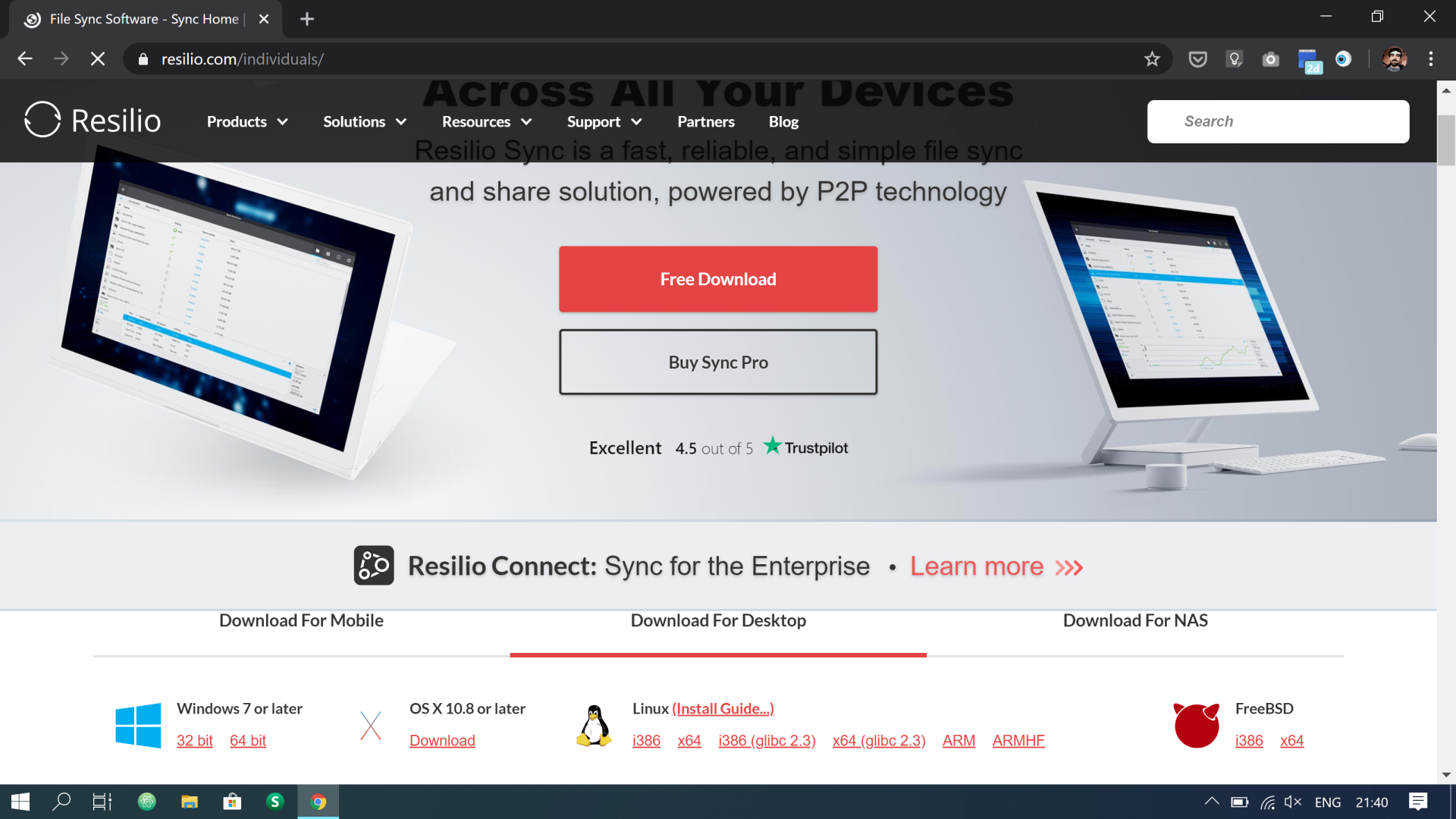Image resolution: width=1456 pixels, height=819 pixels.
Task: Open the Pocket extension icon
Action: [x=1197, y=59]
